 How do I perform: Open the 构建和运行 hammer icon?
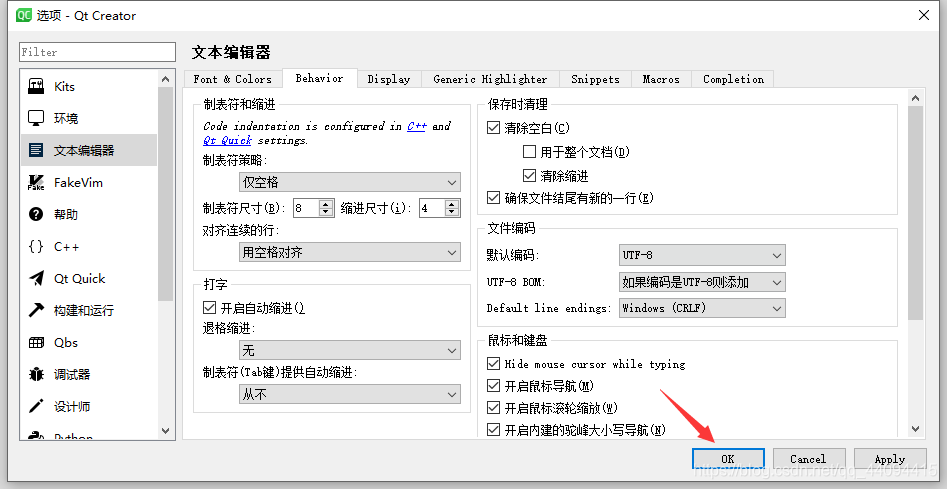point(36,310)
